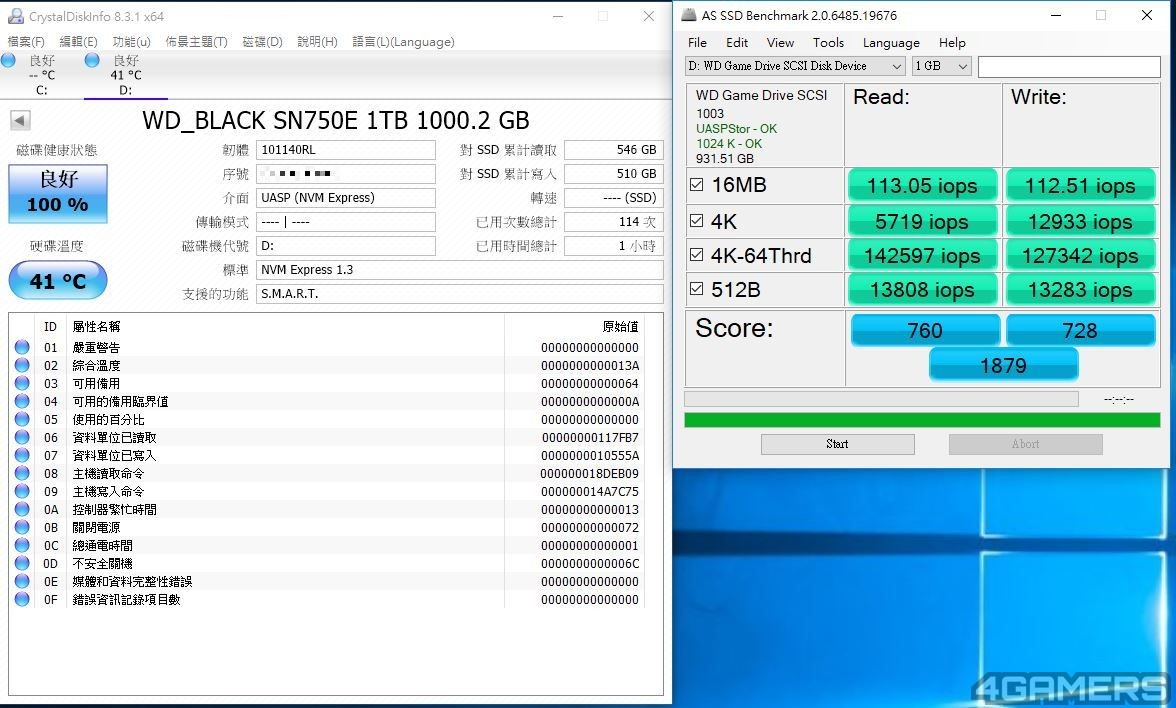This screenshot has width=1176, height=708.
Task: Open the 語言(L)(Language) menu
Action: click(x=404, y=42)
